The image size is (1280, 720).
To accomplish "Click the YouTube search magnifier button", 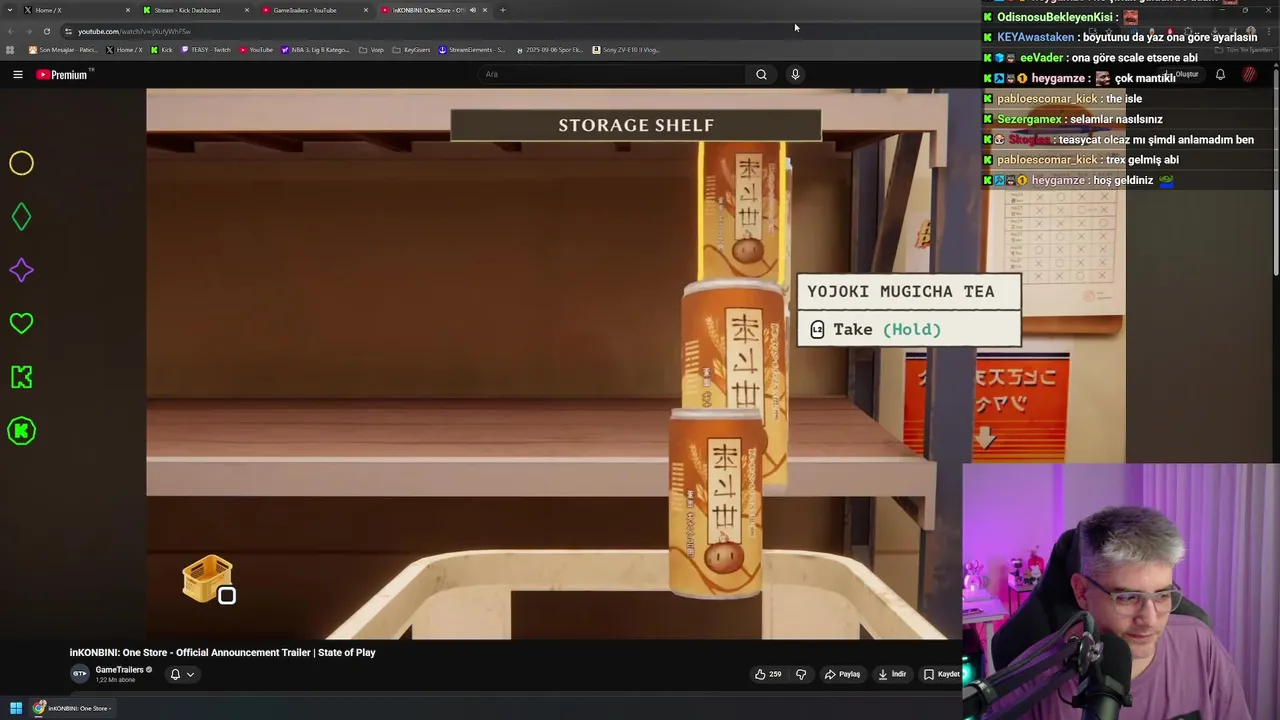I will 761,74.
